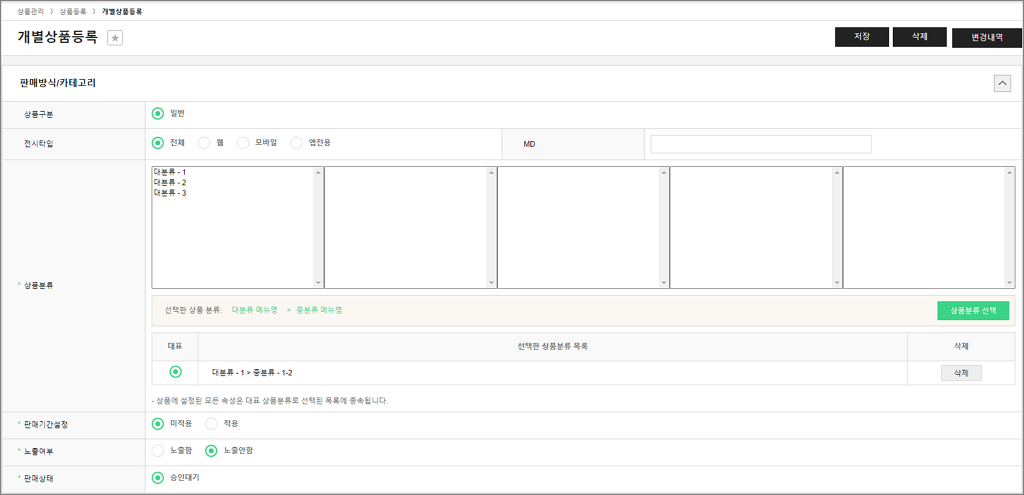Click 상품등록 in the breadcrumb

click(x=73, y=10)
